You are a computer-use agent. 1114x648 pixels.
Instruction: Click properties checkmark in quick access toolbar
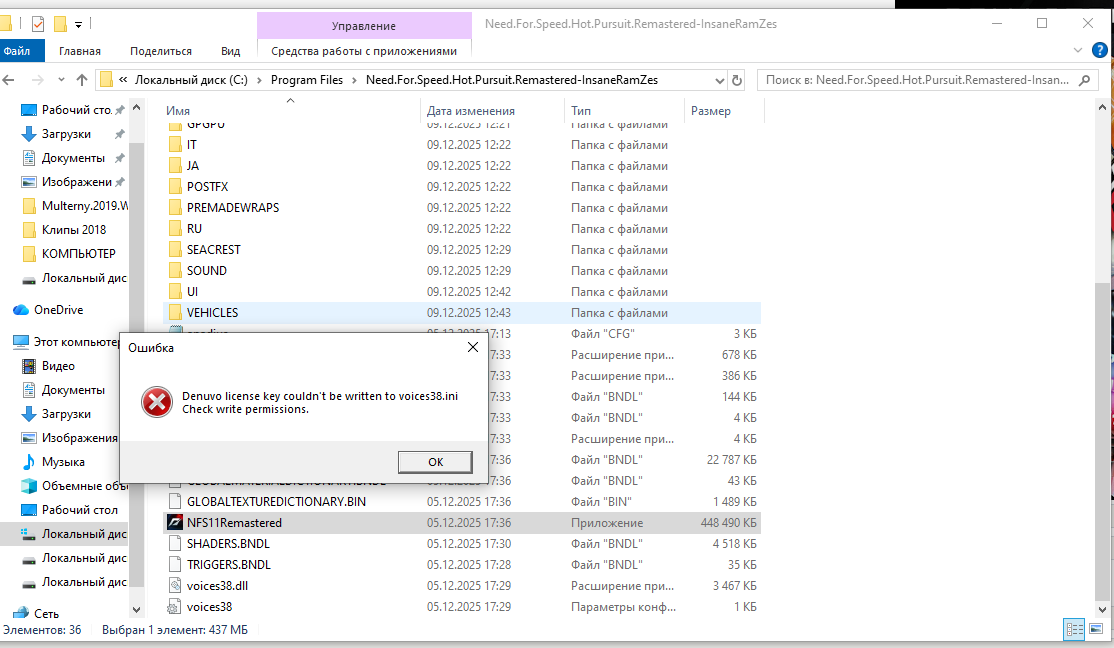pos(38,23)
